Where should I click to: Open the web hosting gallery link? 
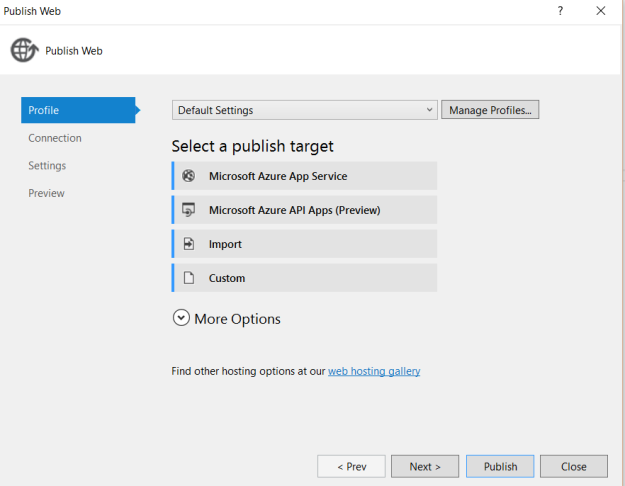(x=374, y=371)
